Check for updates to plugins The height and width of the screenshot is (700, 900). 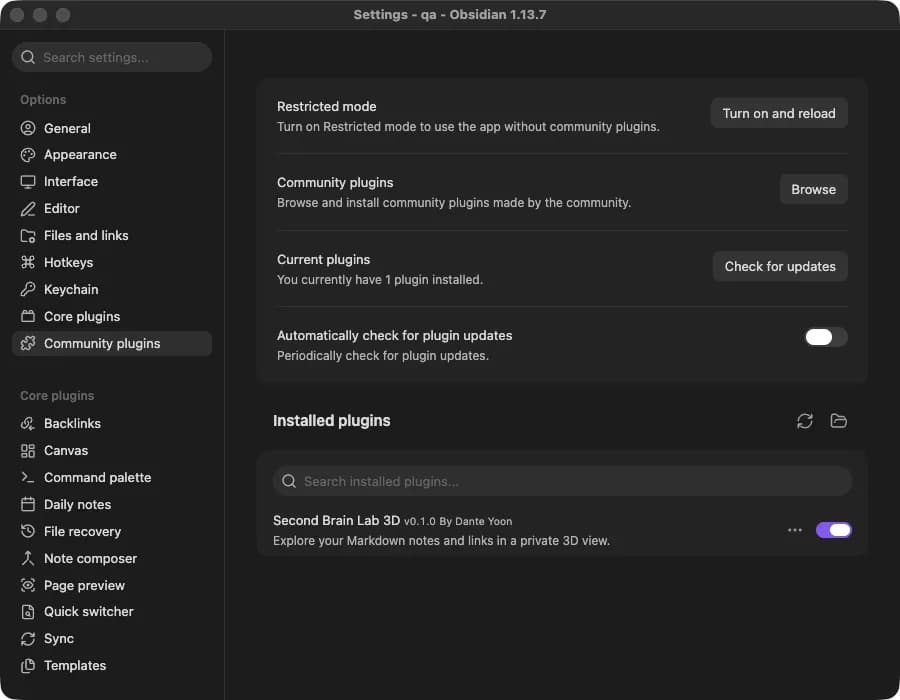click(x=780, y=266)
